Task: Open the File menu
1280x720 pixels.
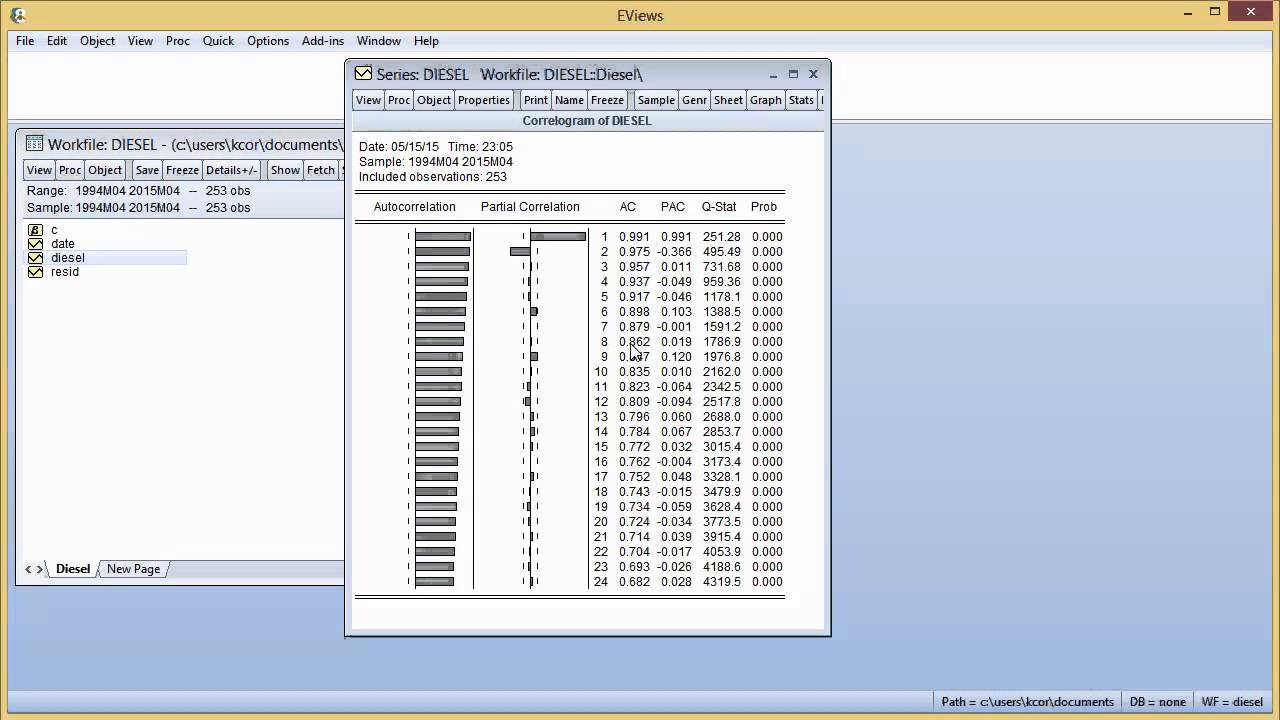Action: [x=25, y=41]
